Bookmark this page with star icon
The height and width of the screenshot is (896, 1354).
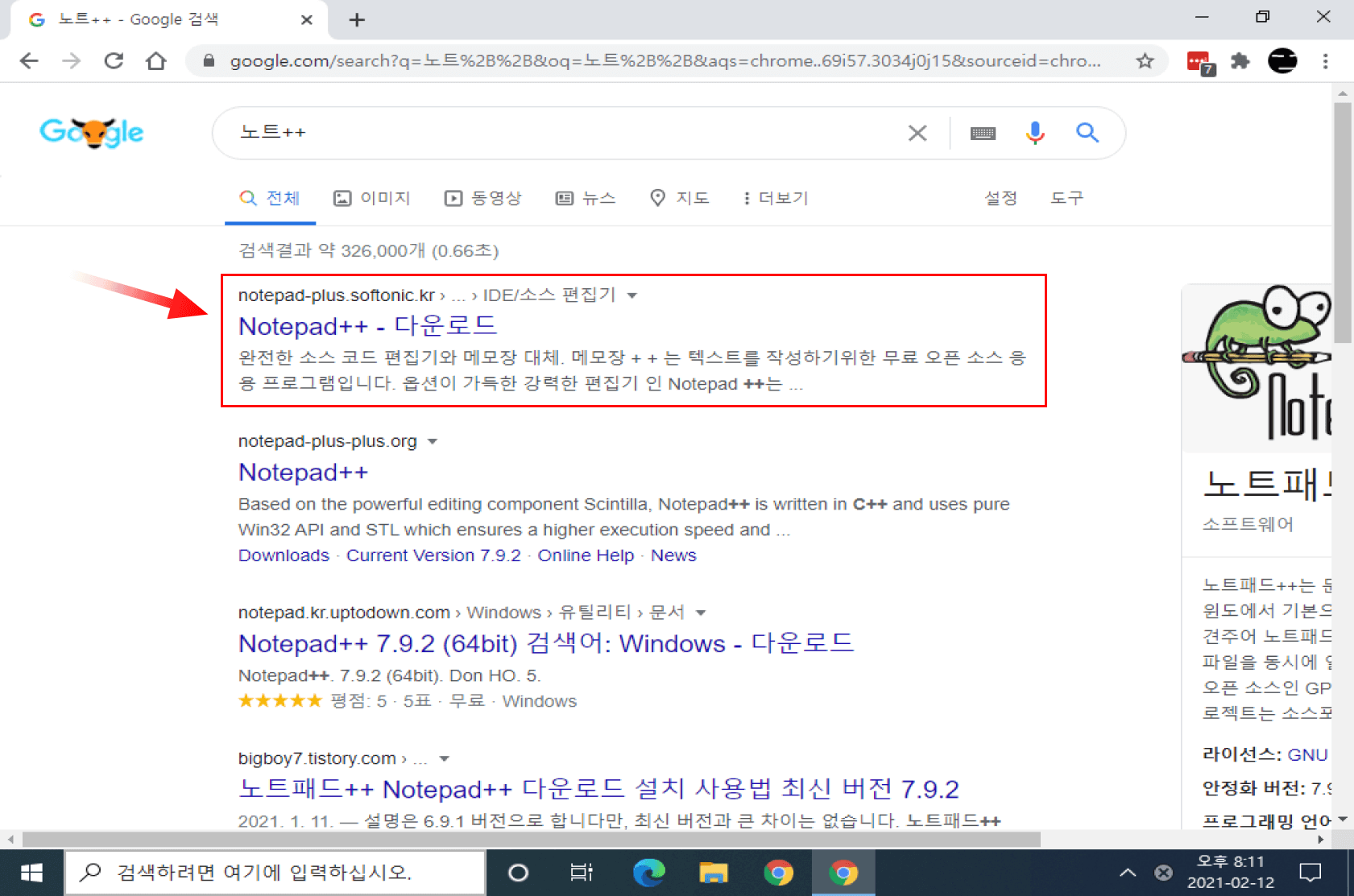(x=1145, y=61)
